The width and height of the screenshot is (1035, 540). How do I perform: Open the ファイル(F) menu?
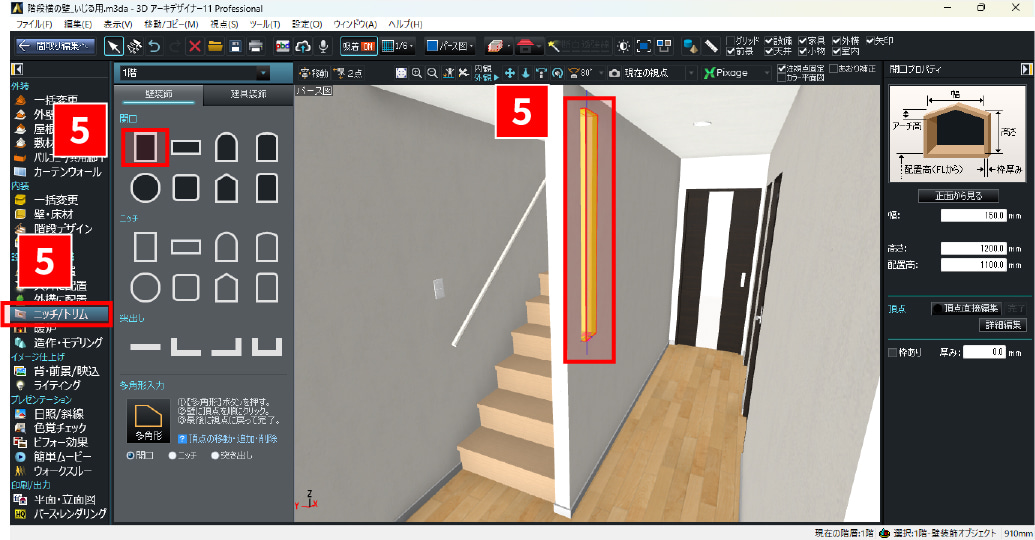click(x=34, y=24)
